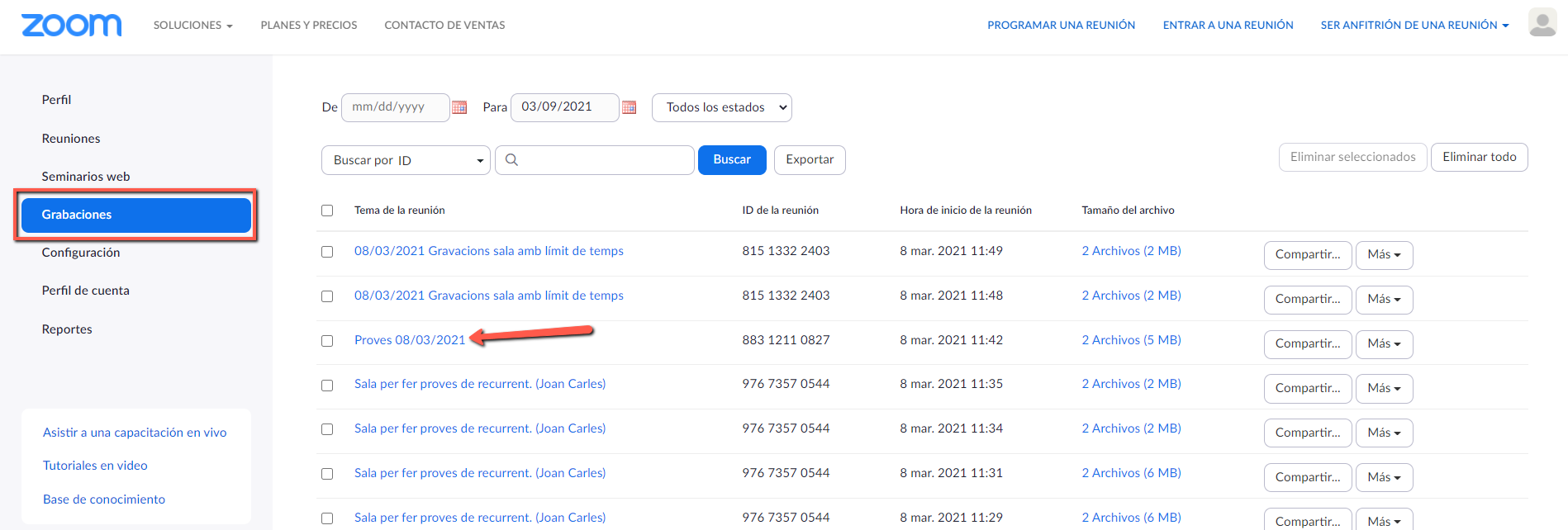
Task: Open the 'Para' date calendar icon
Action: [x=629, y=107]
